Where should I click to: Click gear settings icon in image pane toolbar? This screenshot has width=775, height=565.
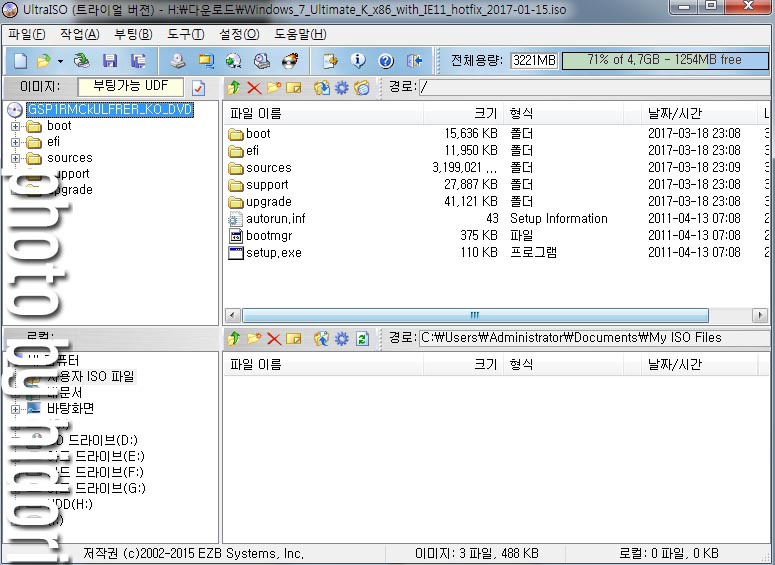click(342, 88)
